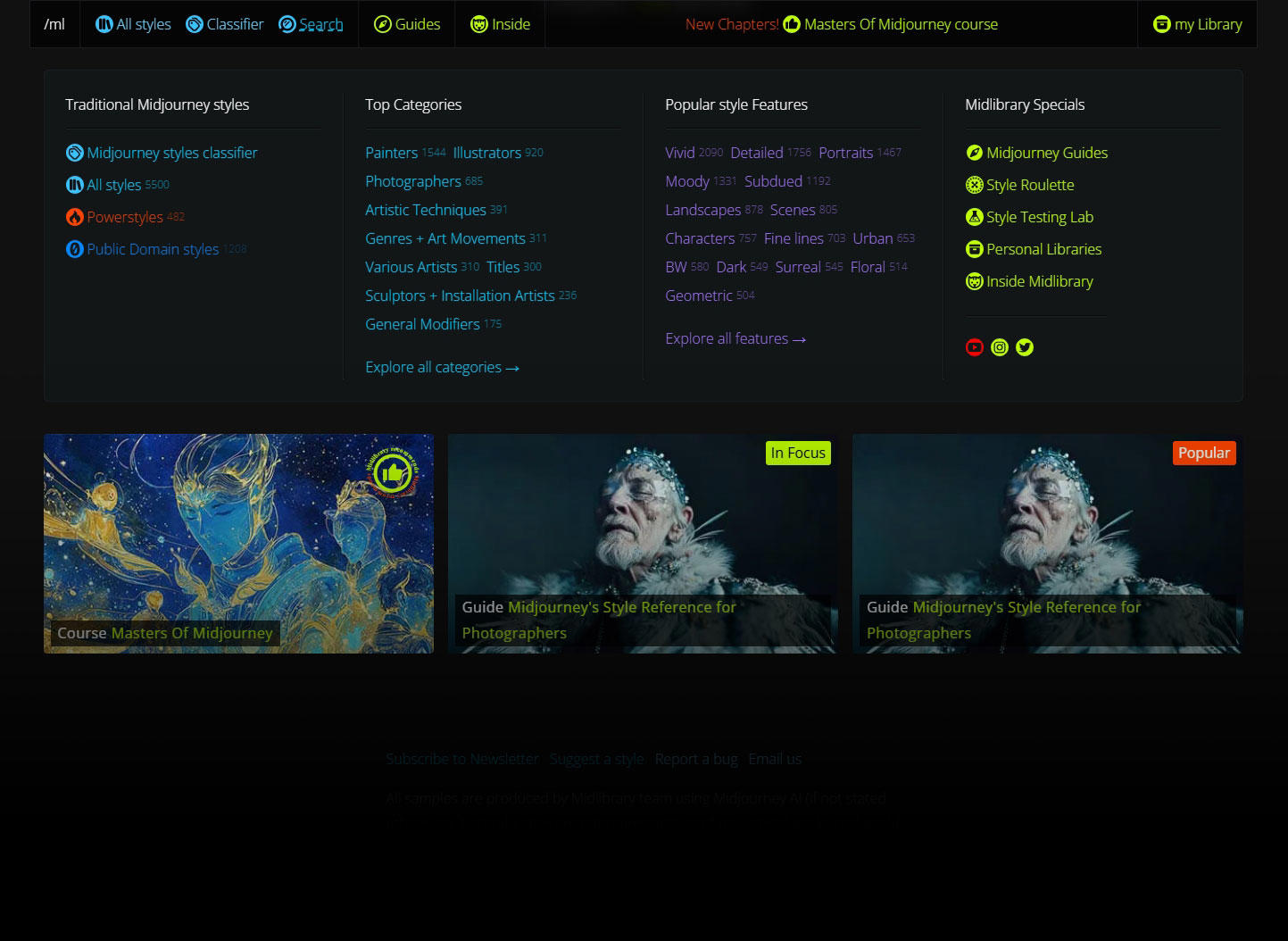The height and width of the screenshot is (941, 1288).
Task: Open All styles in the top navigation
Action: [x=133, y=24]
